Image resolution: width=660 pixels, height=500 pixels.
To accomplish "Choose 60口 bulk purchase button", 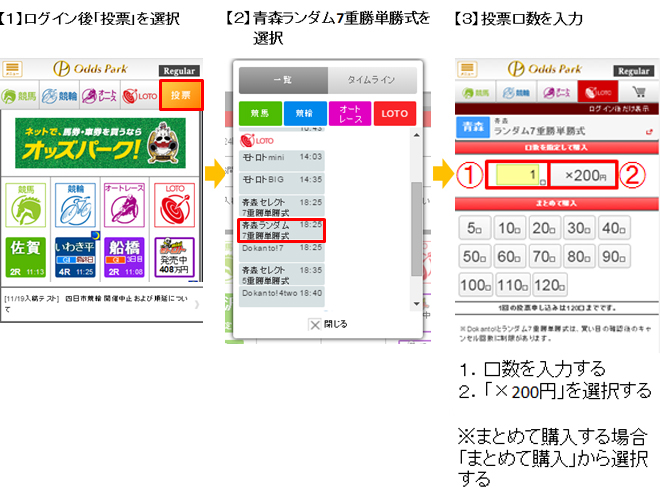I will pos(510,256).
